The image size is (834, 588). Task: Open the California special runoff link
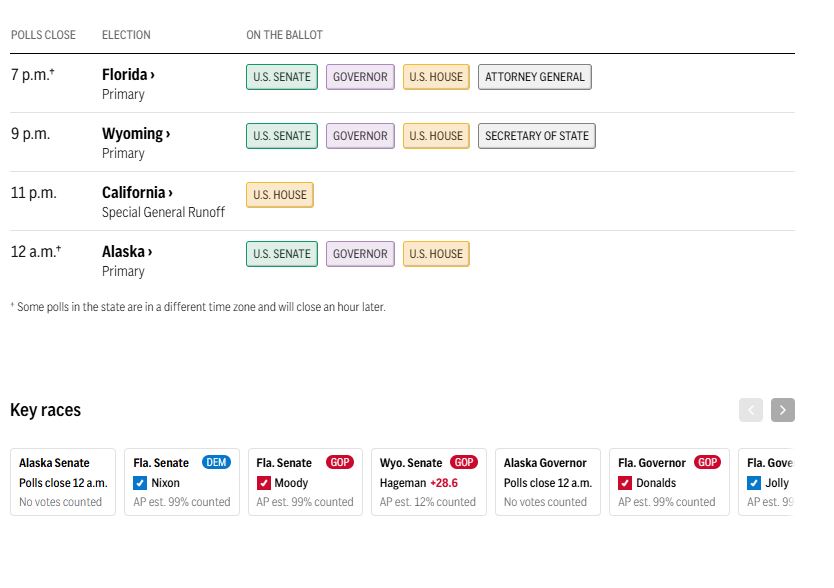pyautogui.click(x=137, y=193)
